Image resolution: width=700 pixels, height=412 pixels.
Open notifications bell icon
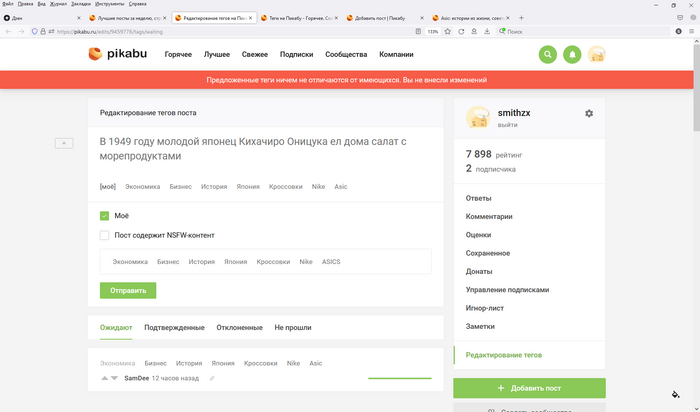tap(572, 54)
